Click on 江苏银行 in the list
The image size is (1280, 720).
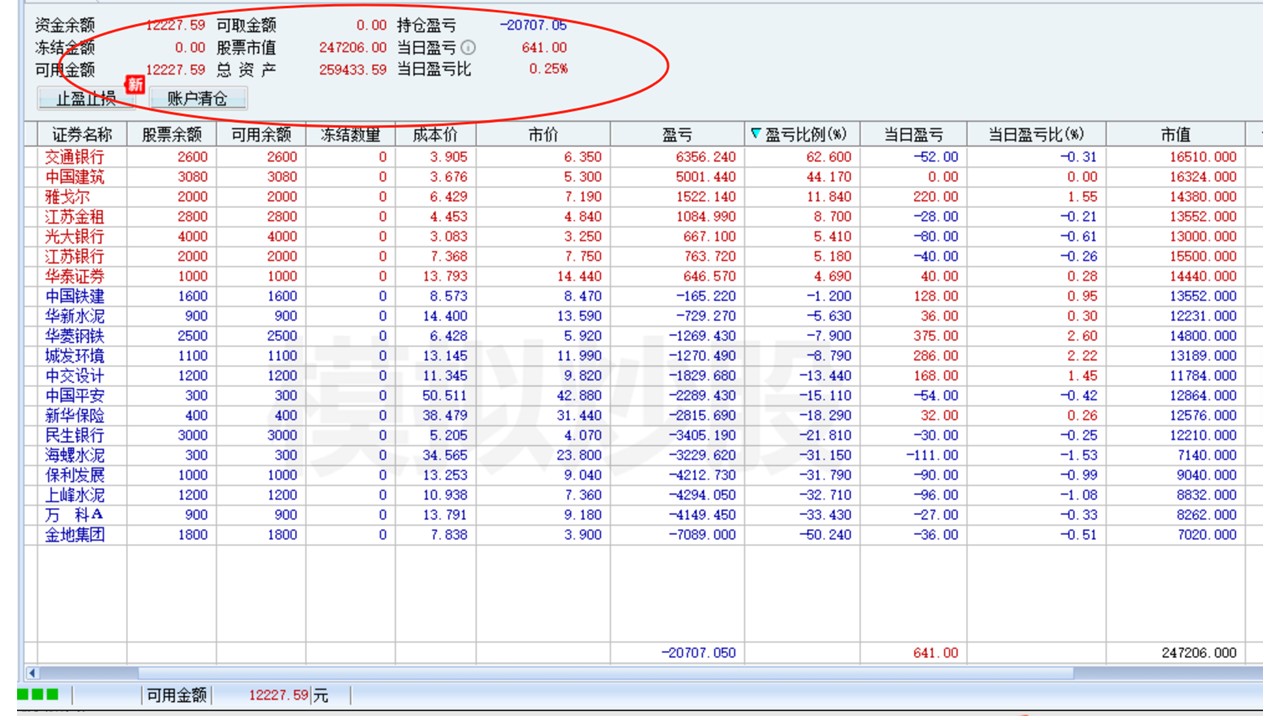coord(75,257)
